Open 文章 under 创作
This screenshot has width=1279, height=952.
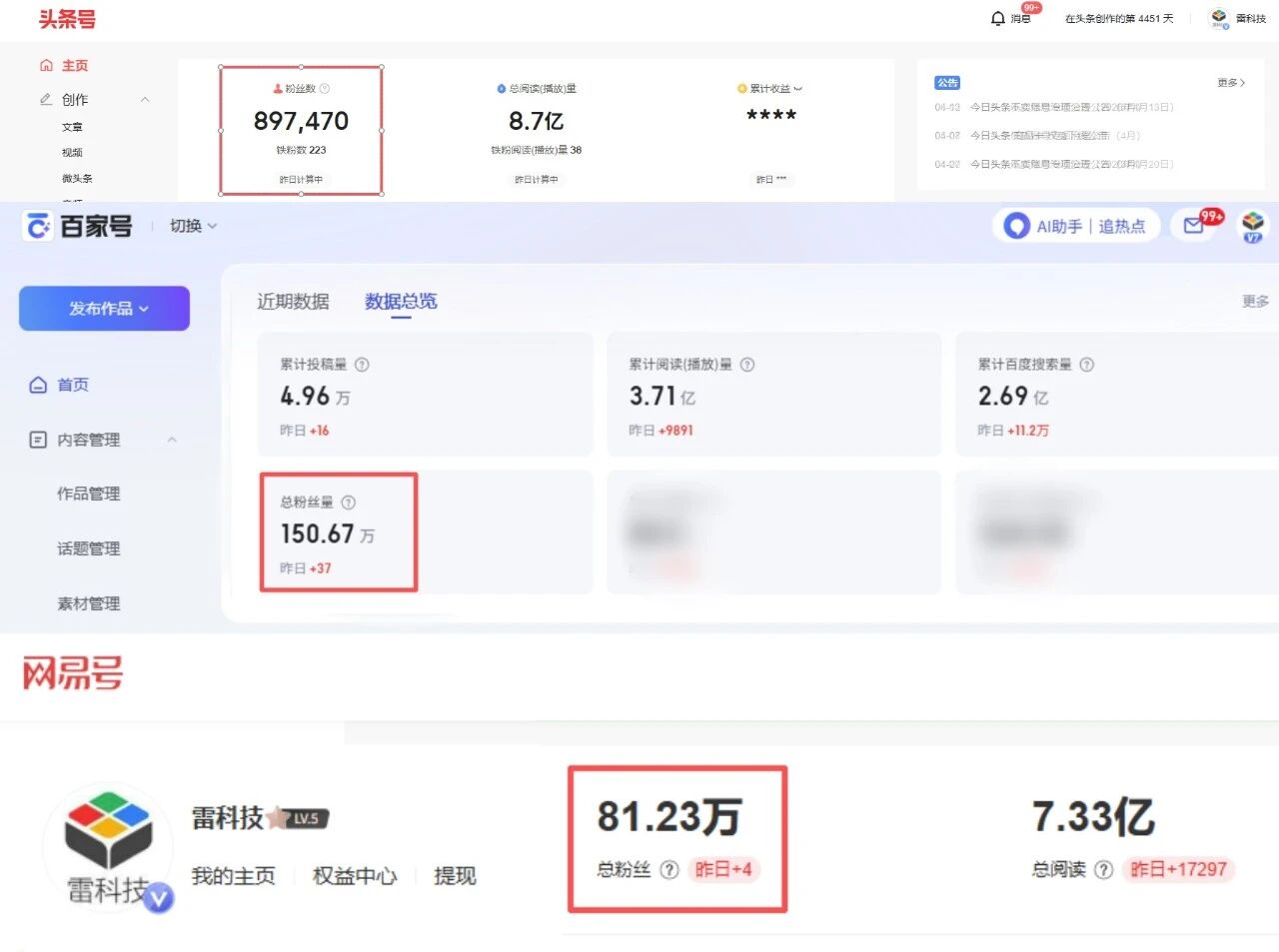click(x=72, y=127)
